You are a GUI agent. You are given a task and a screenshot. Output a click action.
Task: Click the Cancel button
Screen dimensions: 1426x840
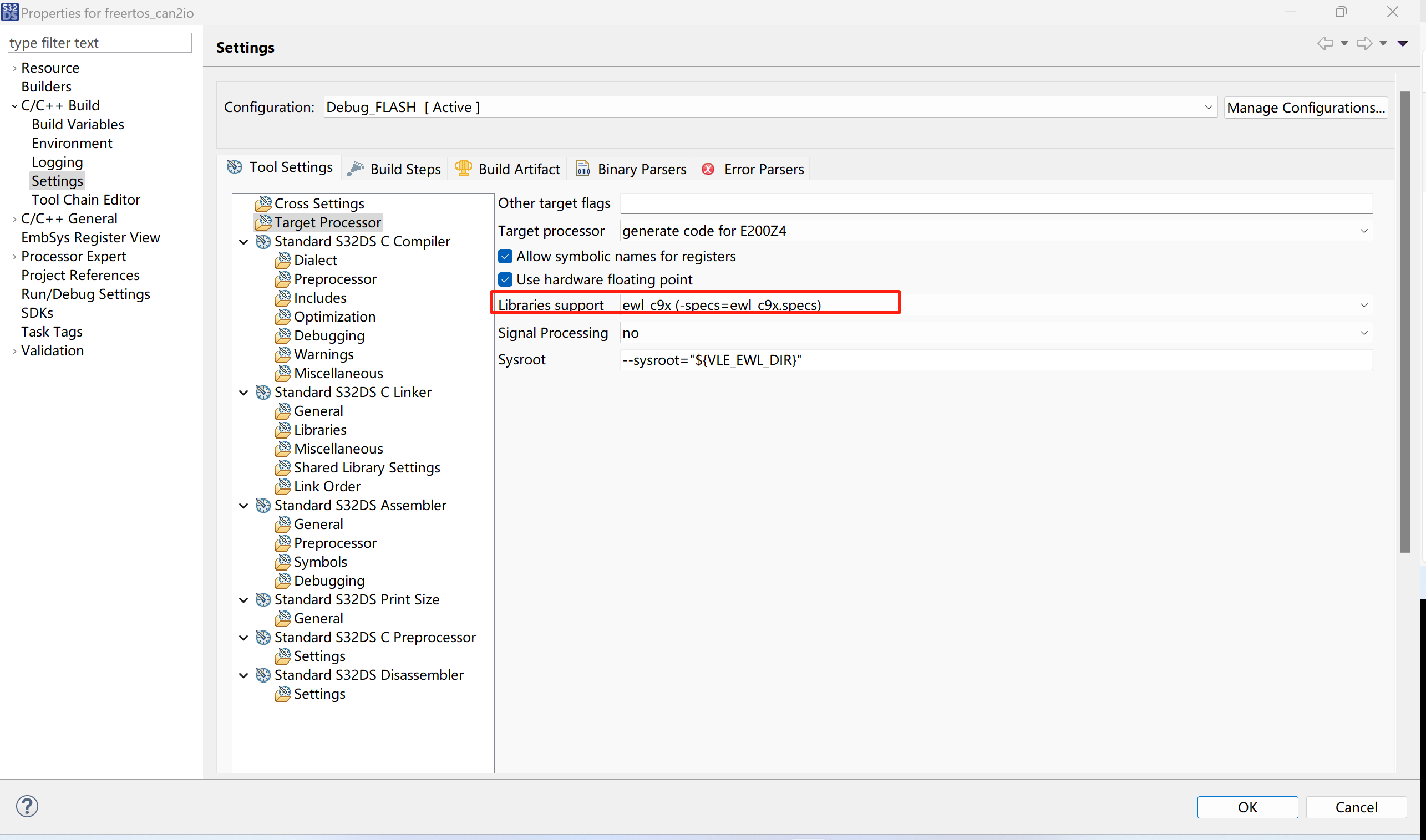click(1356, 807)
